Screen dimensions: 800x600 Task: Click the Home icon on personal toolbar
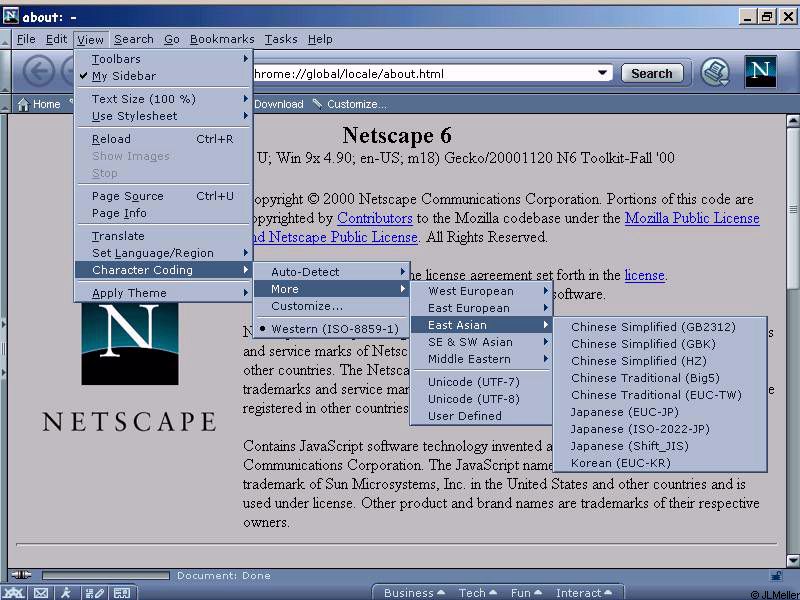(x=23, y=105)
